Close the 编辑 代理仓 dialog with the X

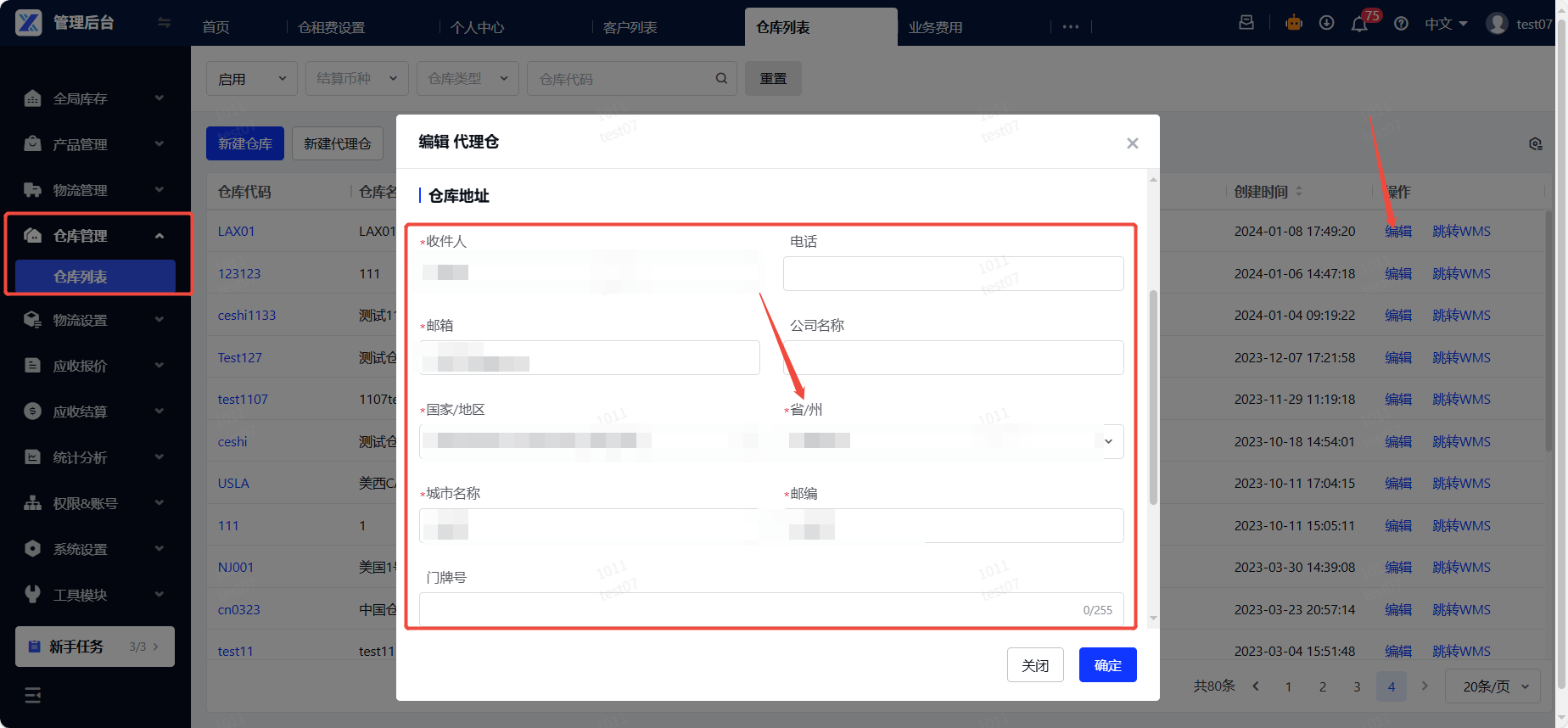click(x=1132, y=143)
